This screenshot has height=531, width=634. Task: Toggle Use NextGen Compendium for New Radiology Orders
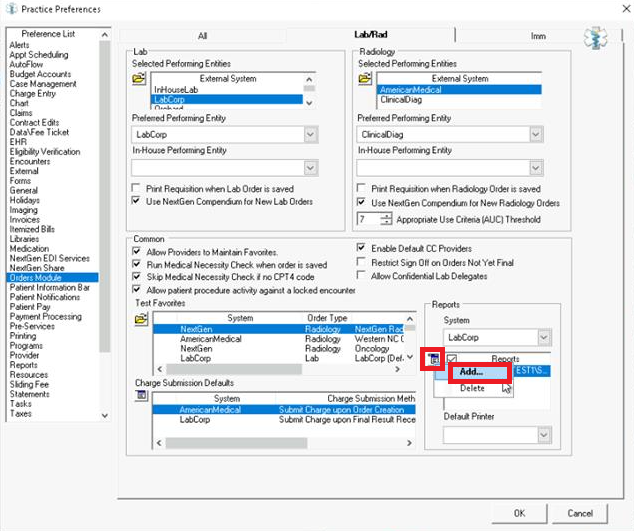click(361, 202)
